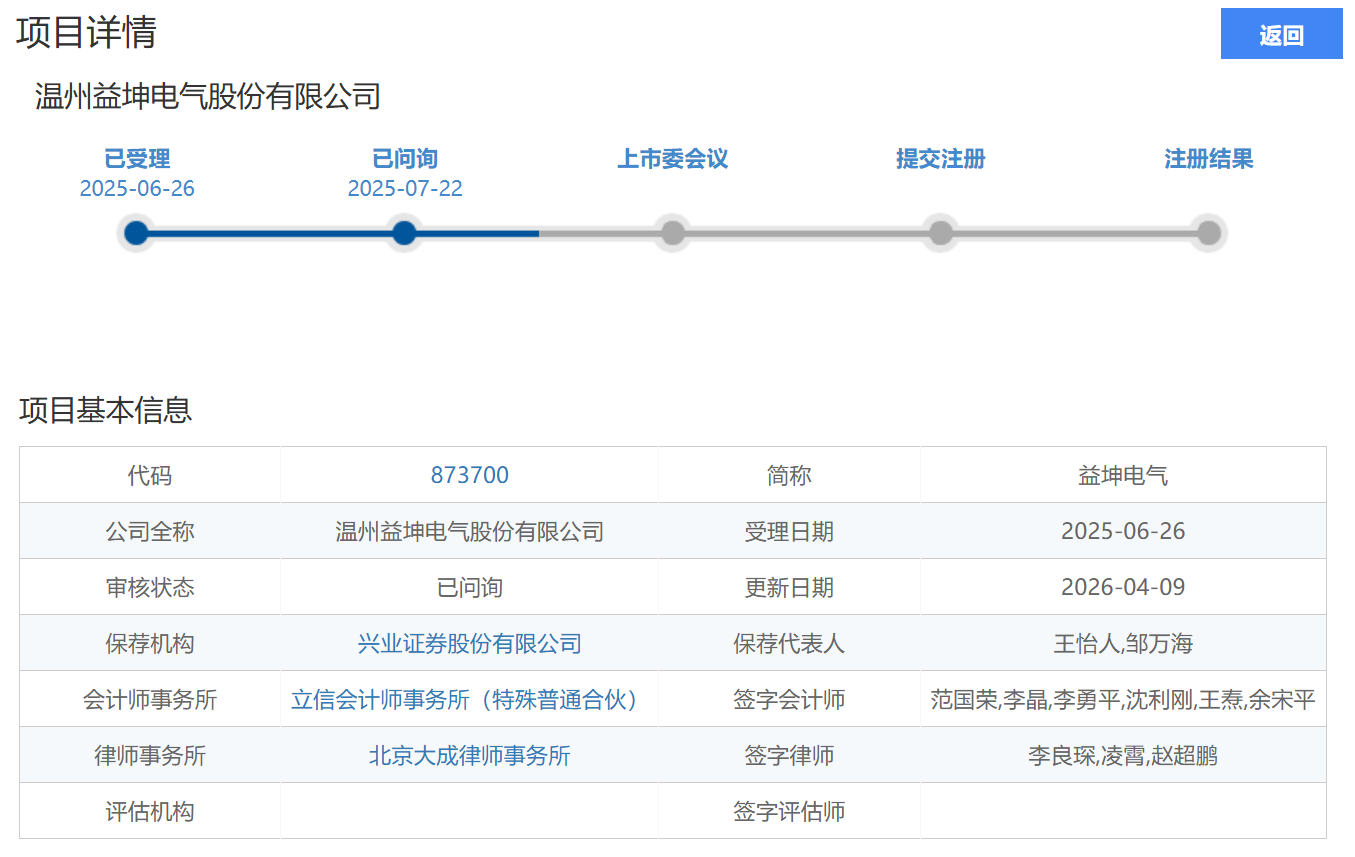Click the 李良琛,凌霄,赵超鹏 signing lawyers cell
The width and height of the screenshot is (1355, 857).
pos(1123,755)
